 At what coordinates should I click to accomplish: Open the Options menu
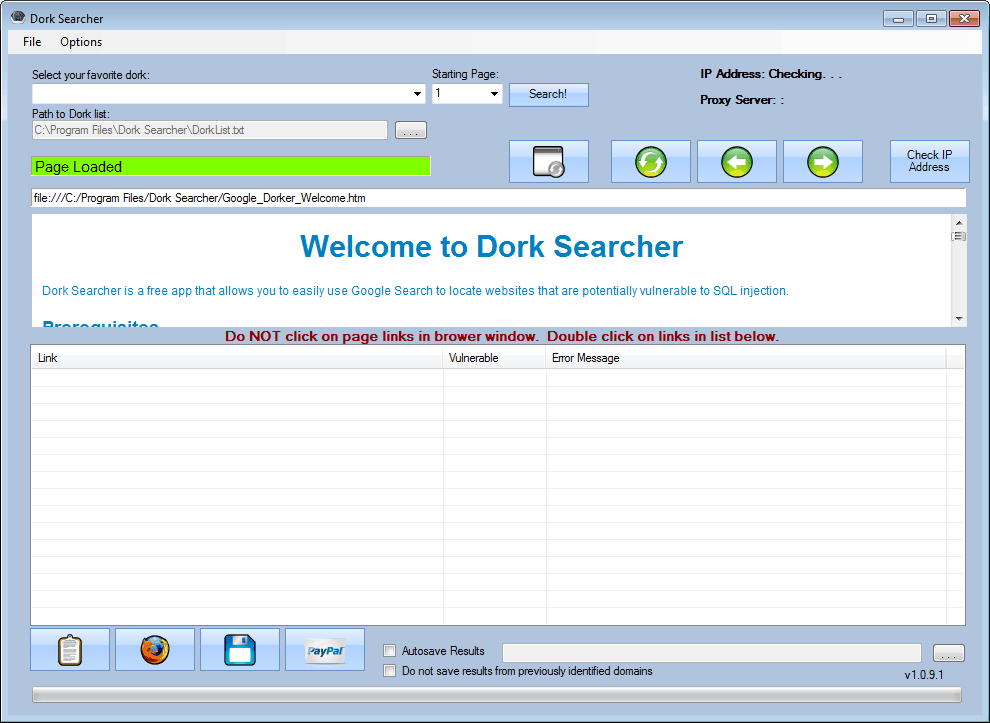(81, 42)
